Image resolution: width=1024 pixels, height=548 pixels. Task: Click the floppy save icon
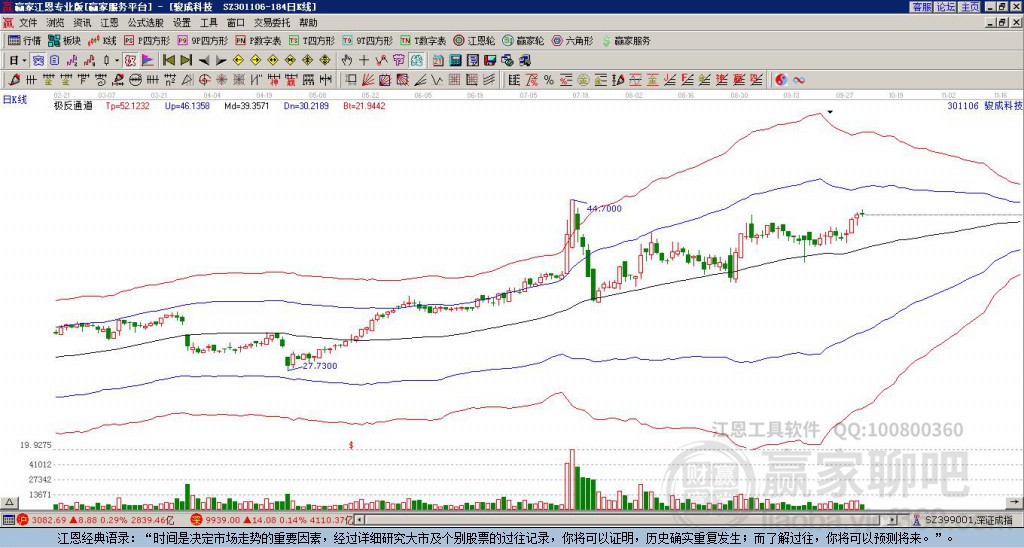point(490,61)
